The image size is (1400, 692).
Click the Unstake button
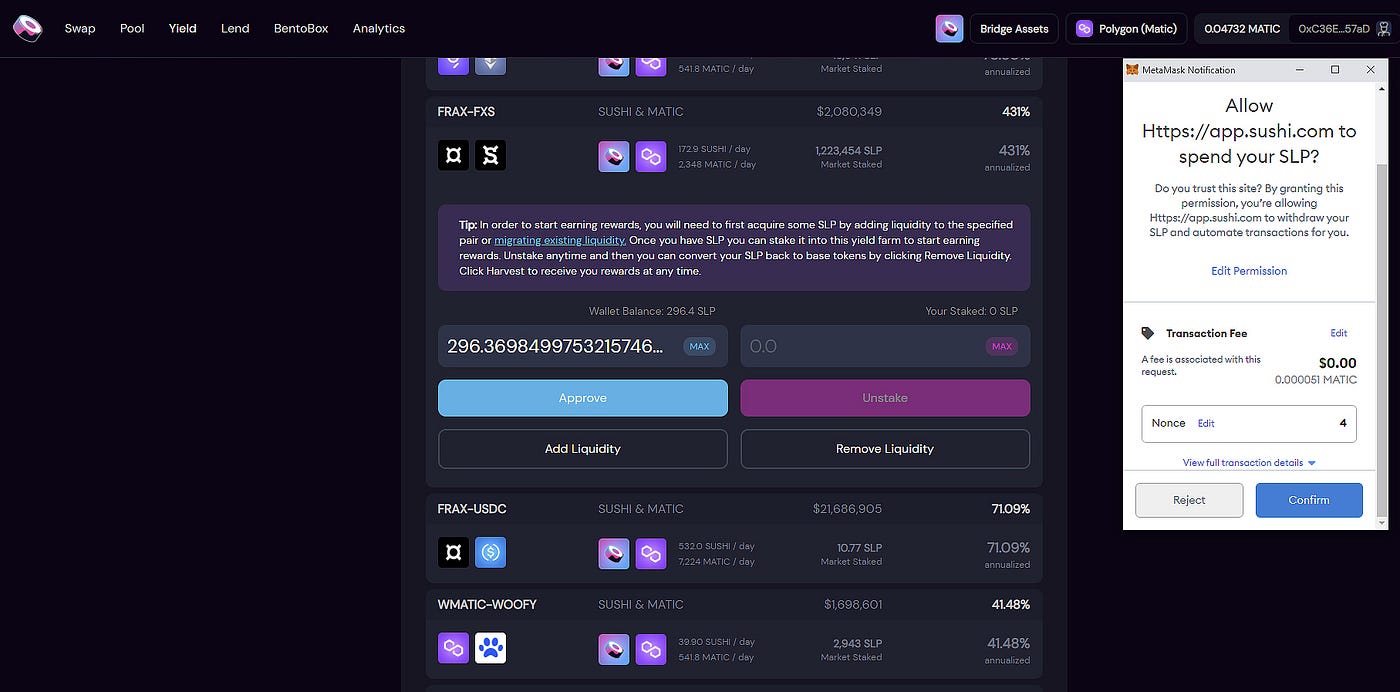point(885,398)
